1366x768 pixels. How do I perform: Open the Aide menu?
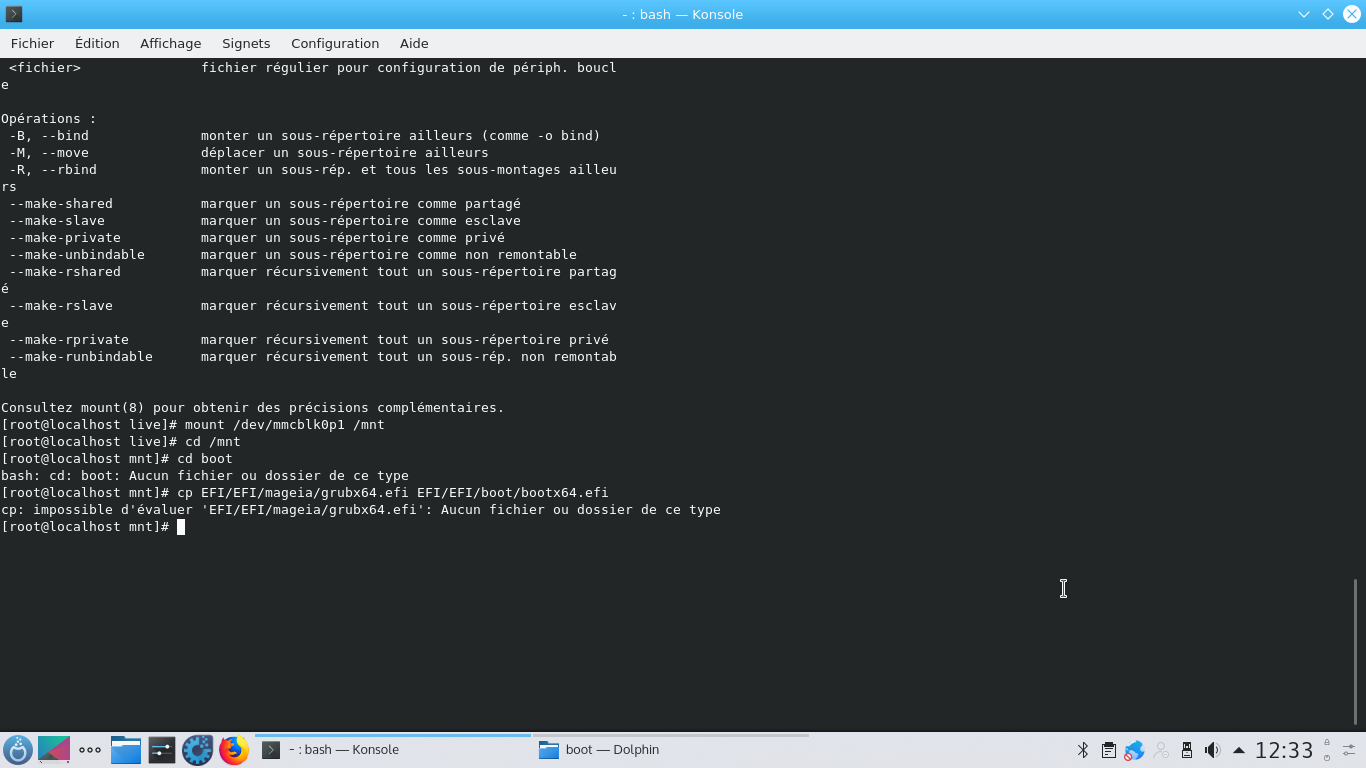[414, 43]
